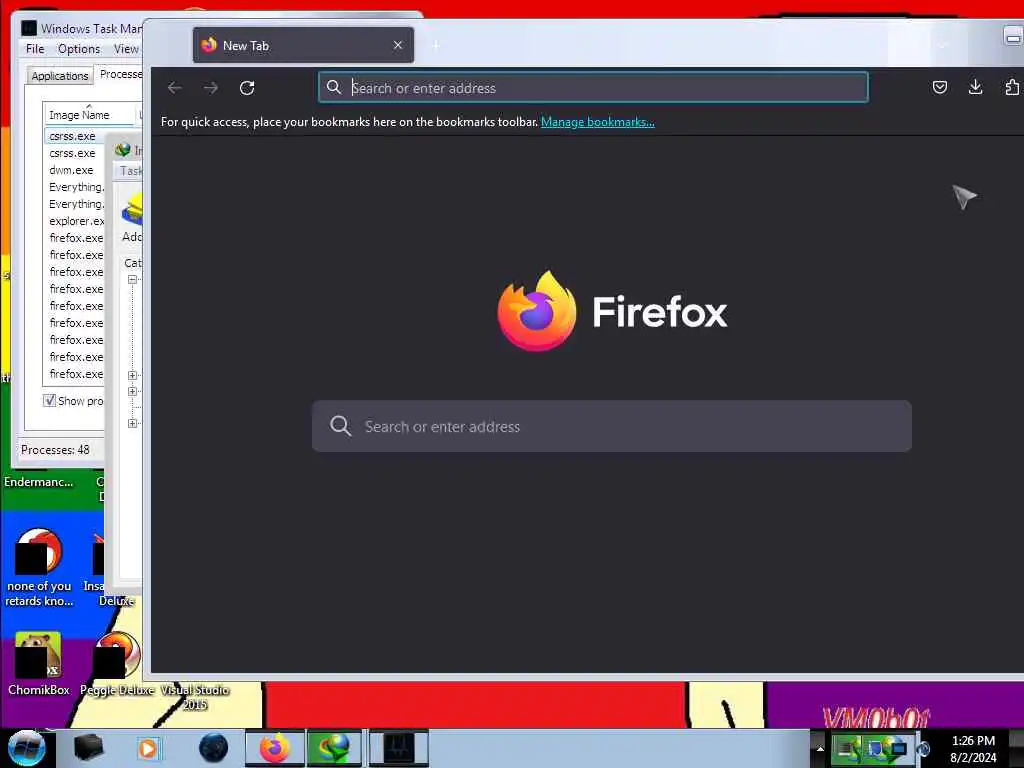Switch to Firefox via taskbar button

coord(274,748)
